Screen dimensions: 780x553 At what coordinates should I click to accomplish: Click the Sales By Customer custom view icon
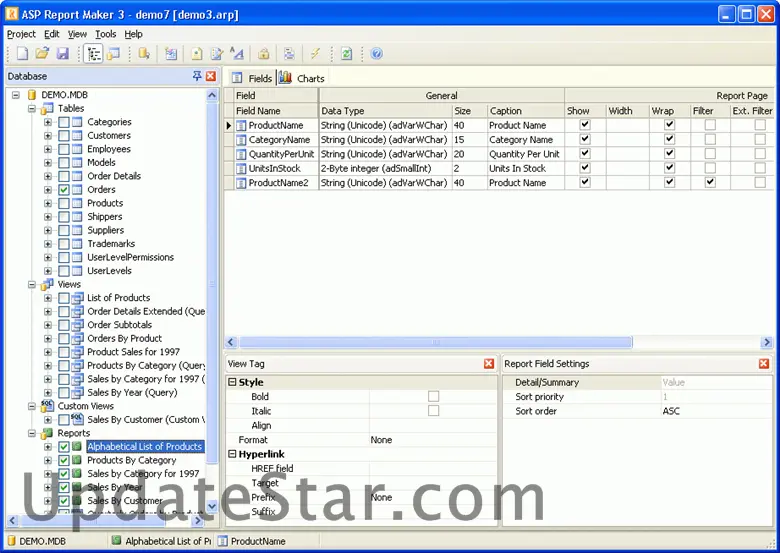pos(77,419)
